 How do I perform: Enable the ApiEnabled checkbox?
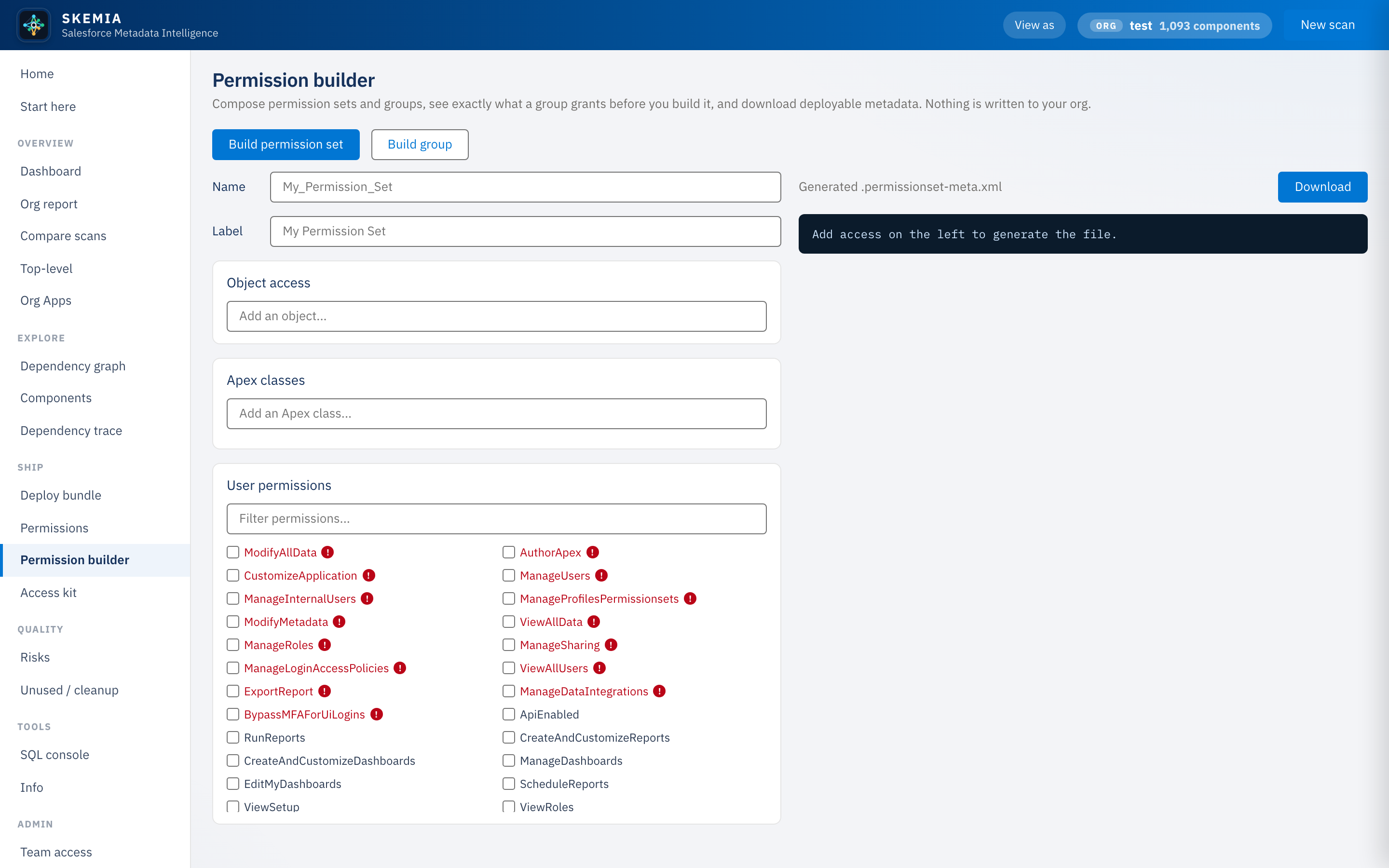pos(508,714)
